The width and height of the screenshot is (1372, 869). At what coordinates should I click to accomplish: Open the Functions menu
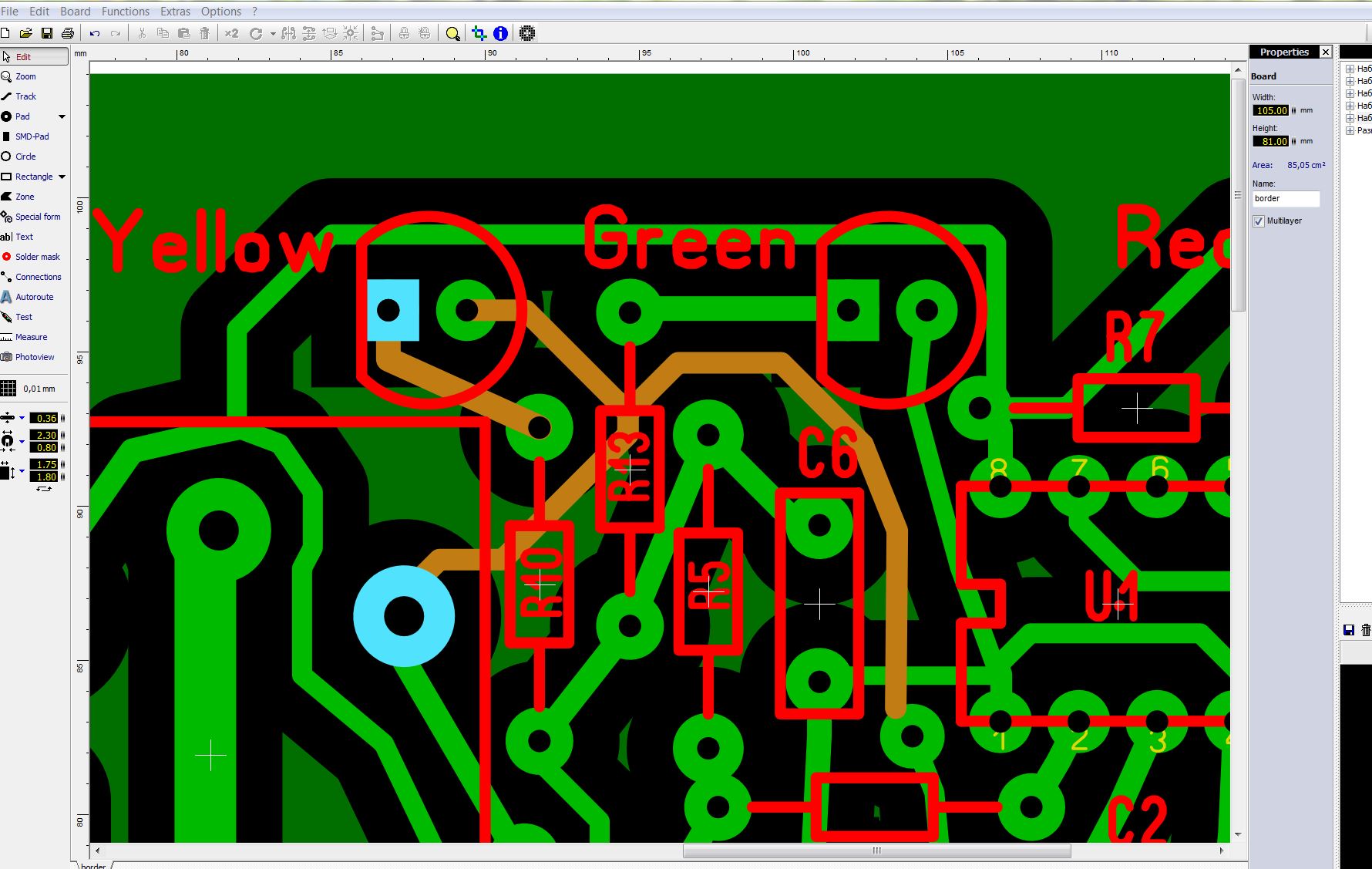pos(125,12)
